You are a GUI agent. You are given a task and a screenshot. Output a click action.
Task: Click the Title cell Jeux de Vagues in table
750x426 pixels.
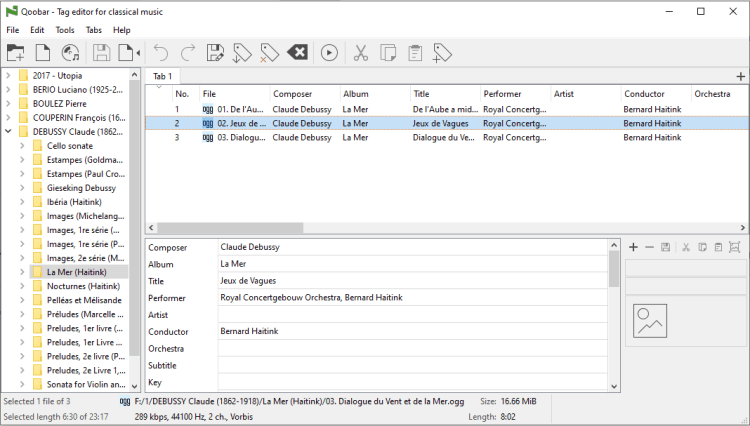(441, 123)
